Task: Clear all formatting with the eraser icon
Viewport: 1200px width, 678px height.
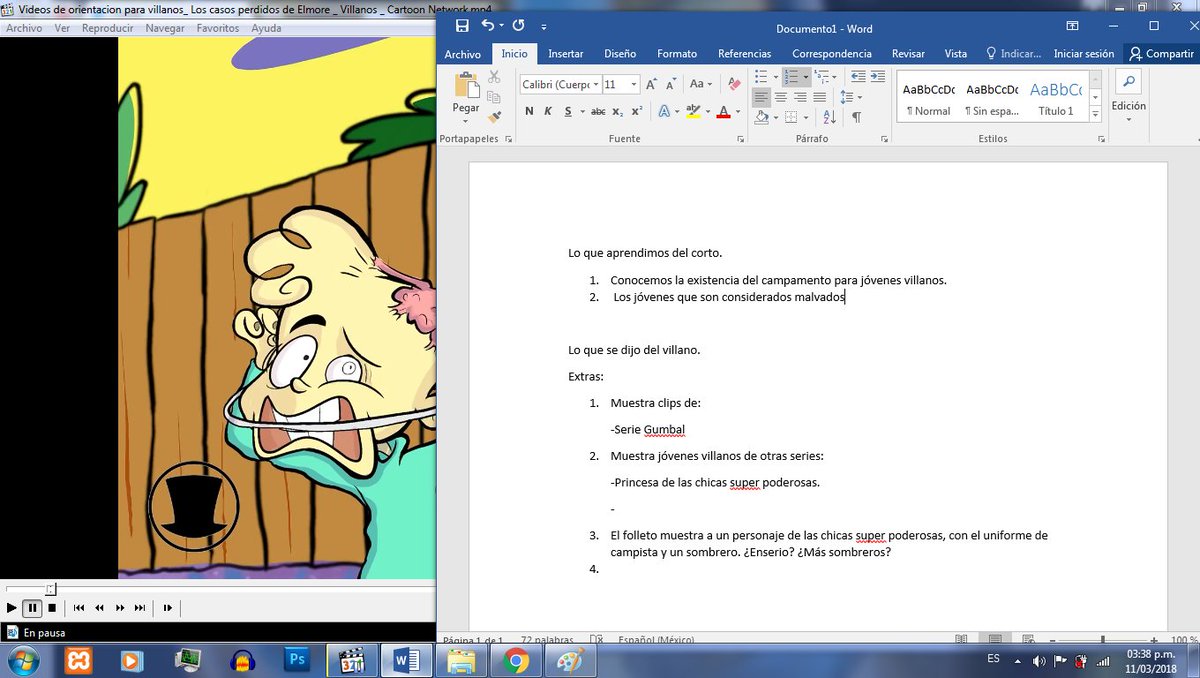Action: (x=733, y=85)
